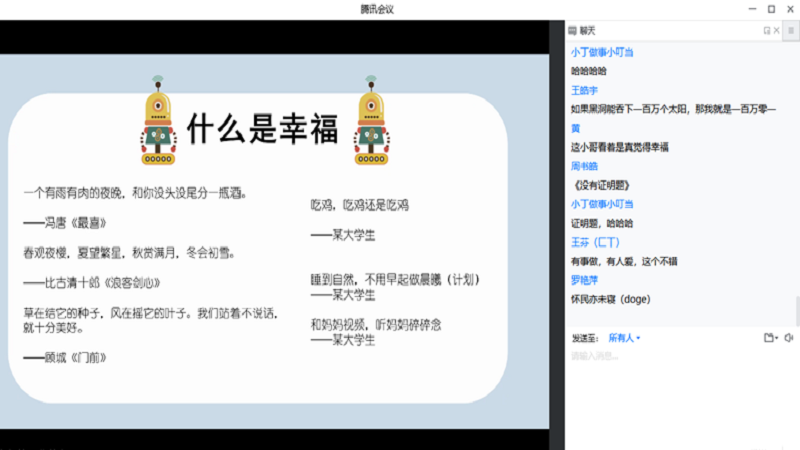Click slide citation 冯唐《最喜》
Screen dimensions: 800x450
[65, 223]
